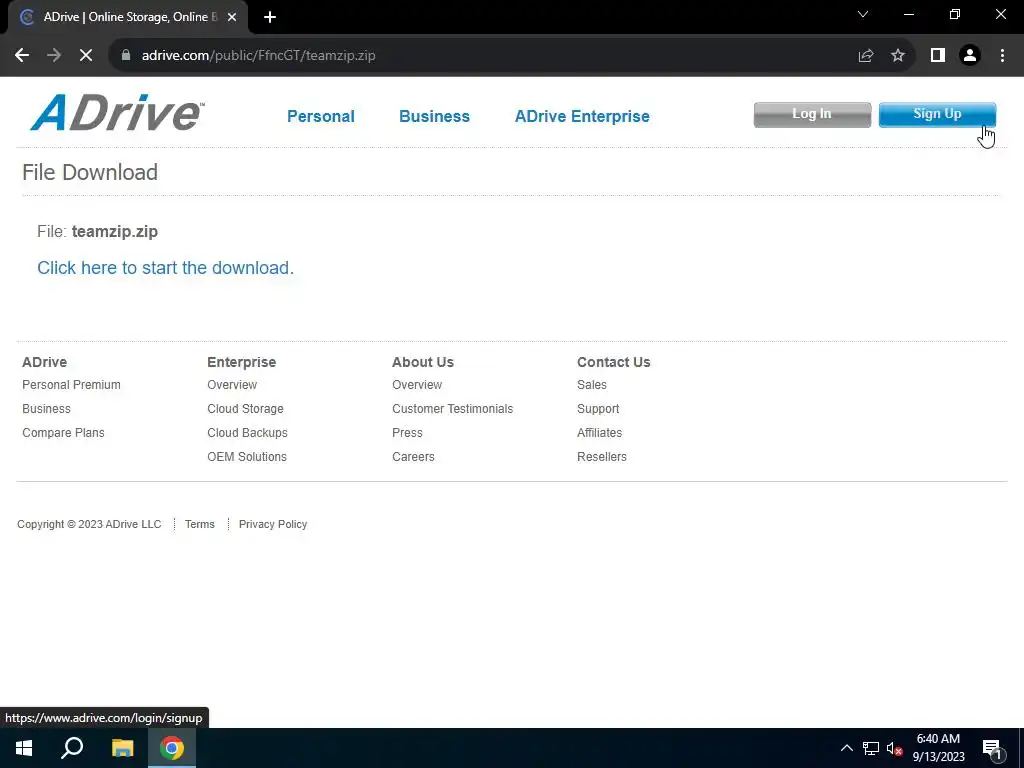Open Compare Plans link
This screenshot has width=1024, height=768.
pos(63,433)
